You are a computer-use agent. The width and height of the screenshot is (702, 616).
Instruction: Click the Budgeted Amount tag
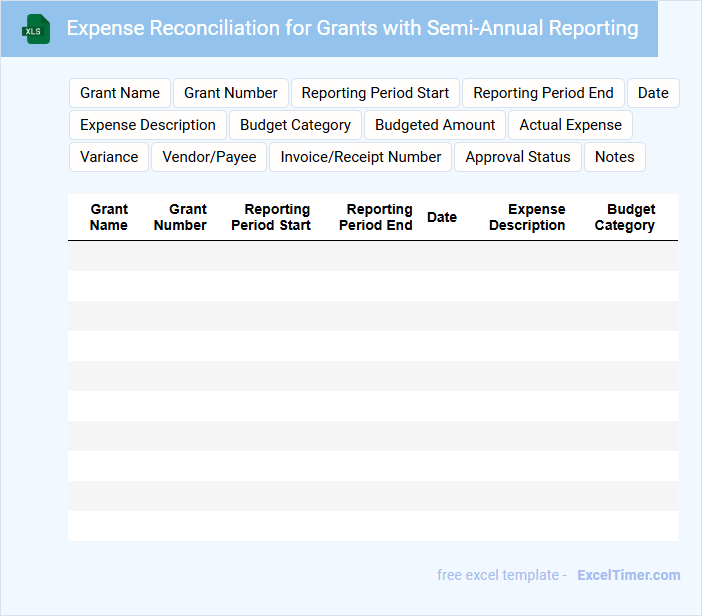click(435, 125)
